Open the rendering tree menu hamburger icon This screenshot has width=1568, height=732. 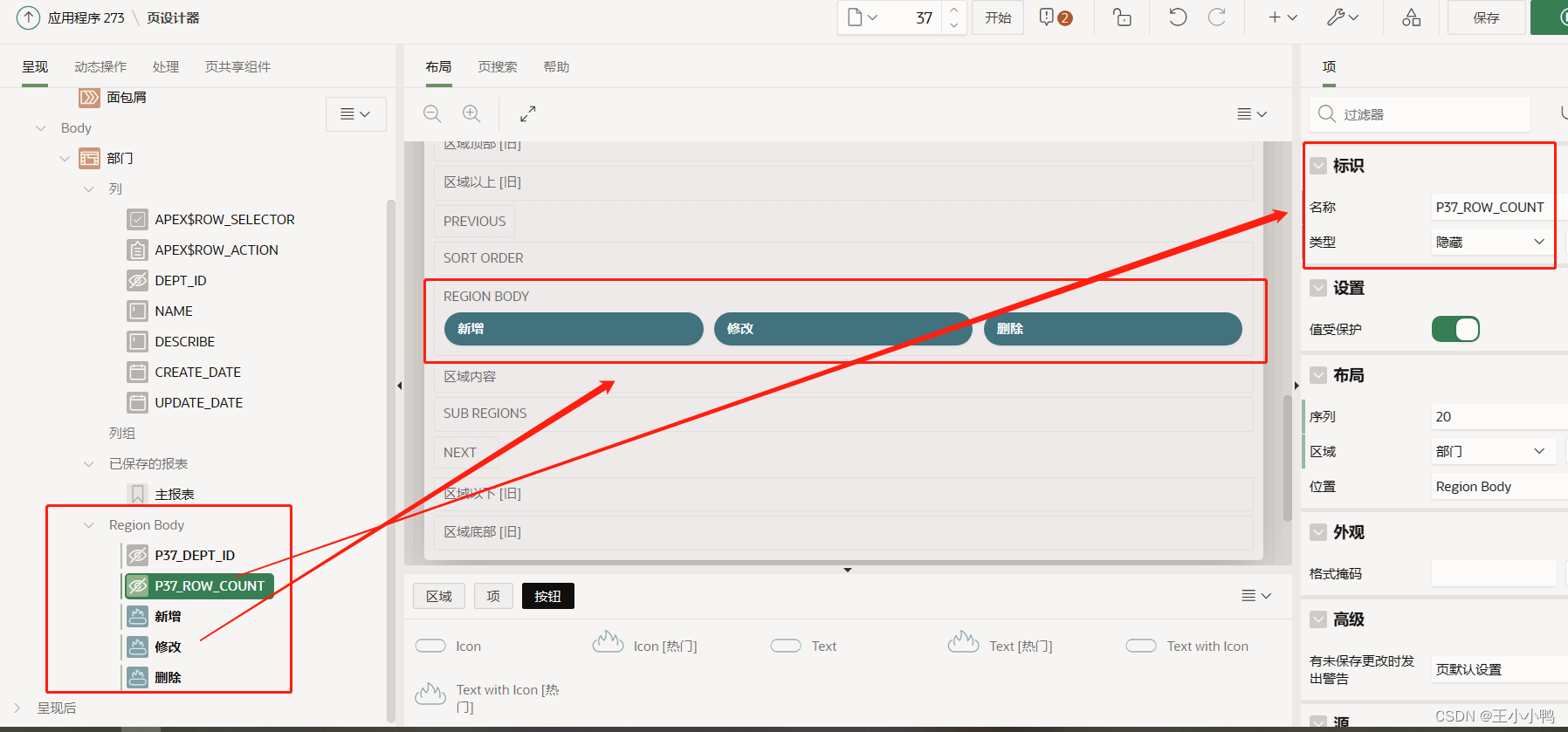[355, 113]
